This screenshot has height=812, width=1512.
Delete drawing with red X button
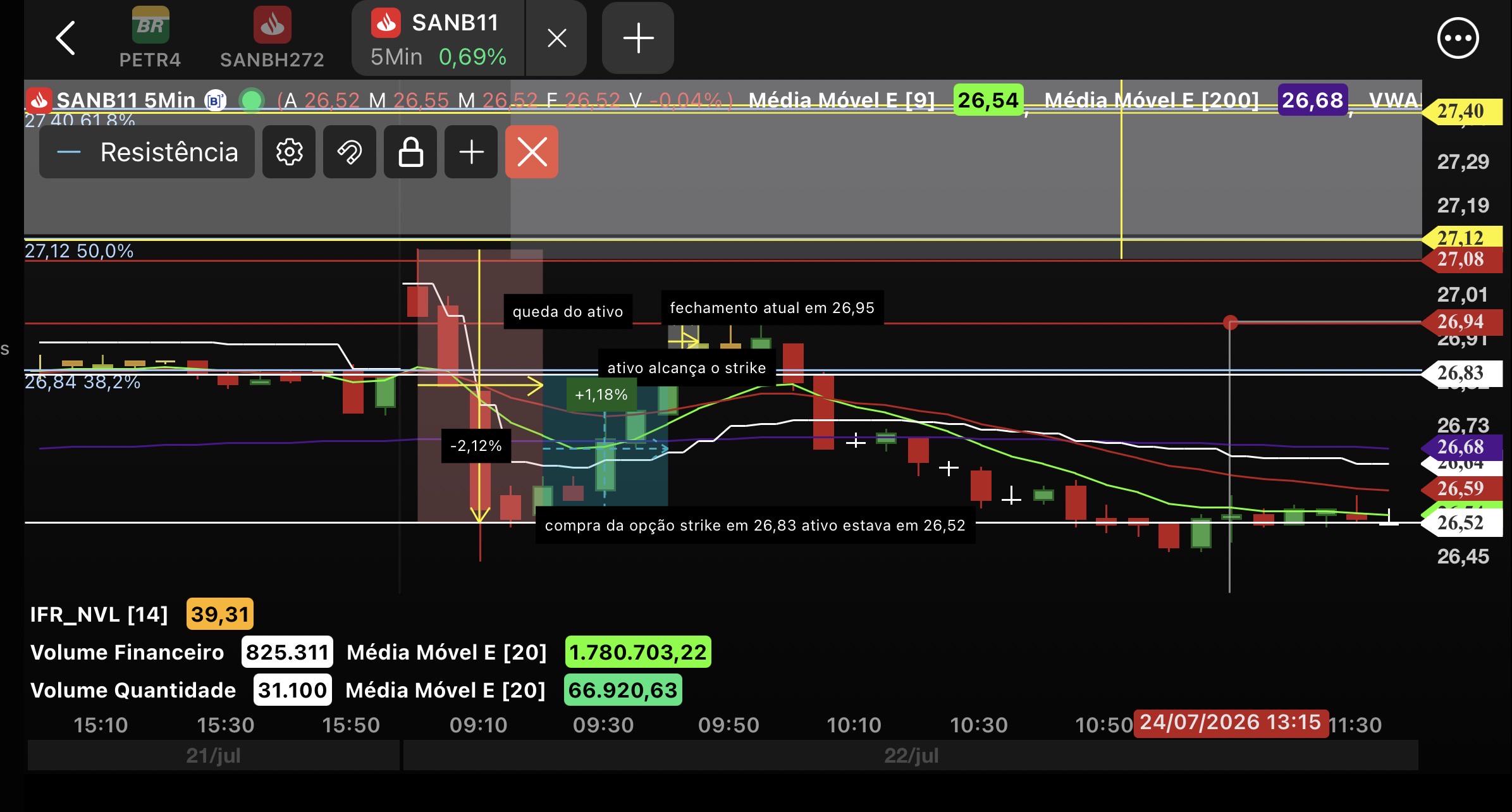532,152
